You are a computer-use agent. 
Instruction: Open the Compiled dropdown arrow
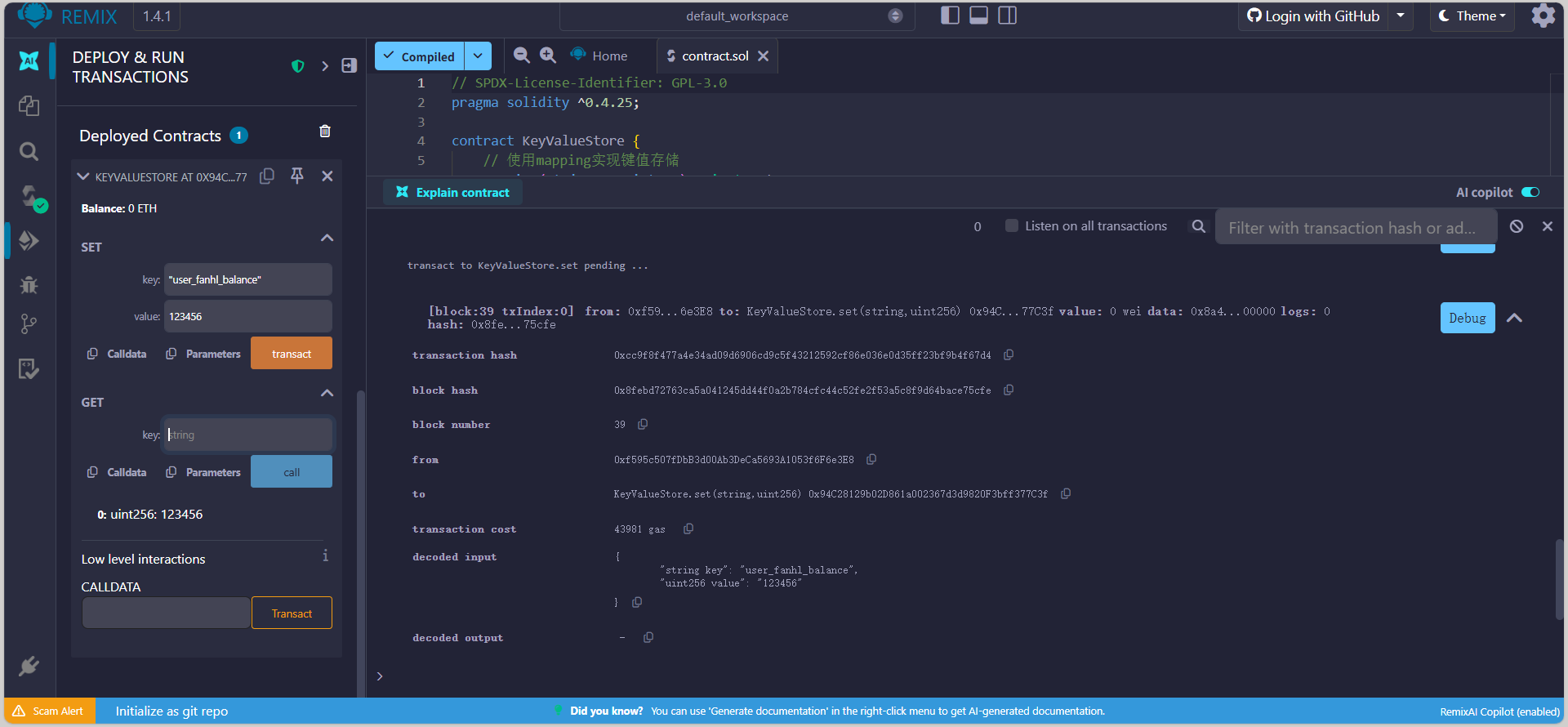coord(478,56)
